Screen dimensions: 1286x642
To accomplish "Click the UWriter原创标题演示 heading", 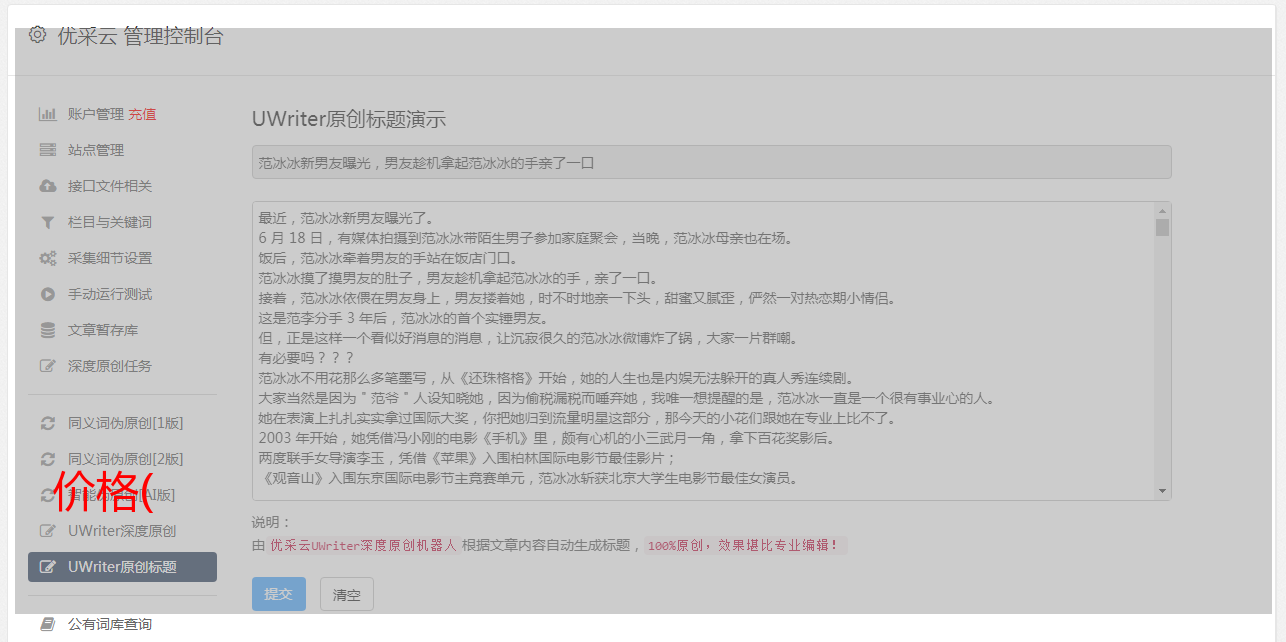I will click(x=349, y=119).
